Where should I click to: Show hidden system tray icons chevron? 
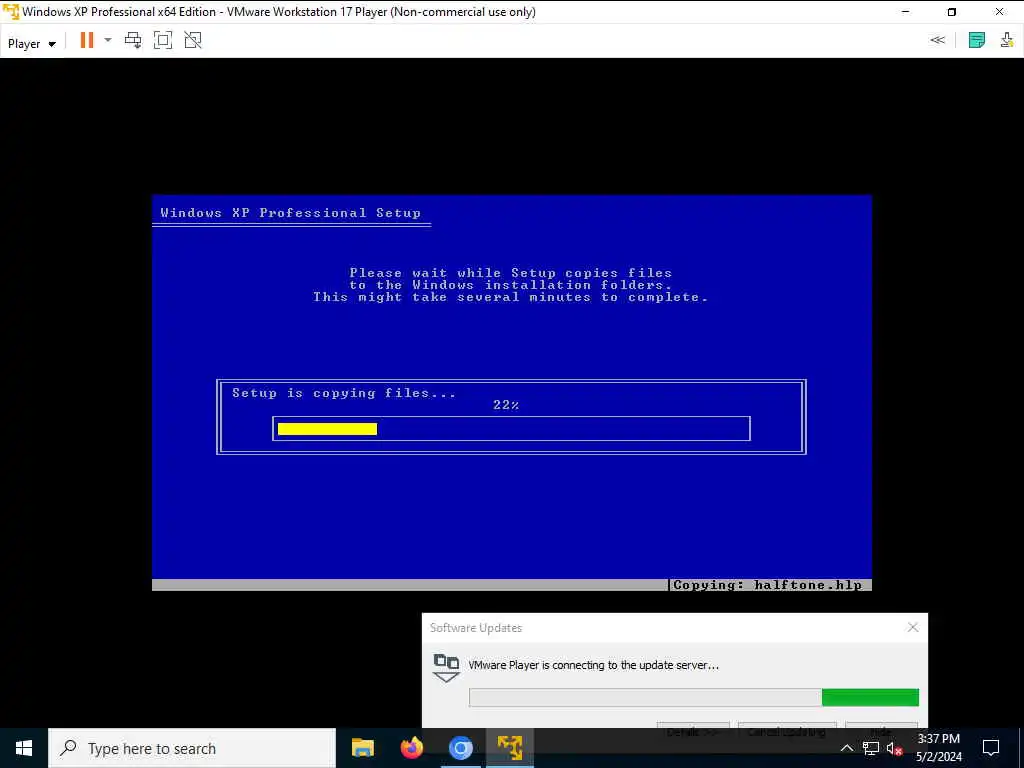(846, 748)
